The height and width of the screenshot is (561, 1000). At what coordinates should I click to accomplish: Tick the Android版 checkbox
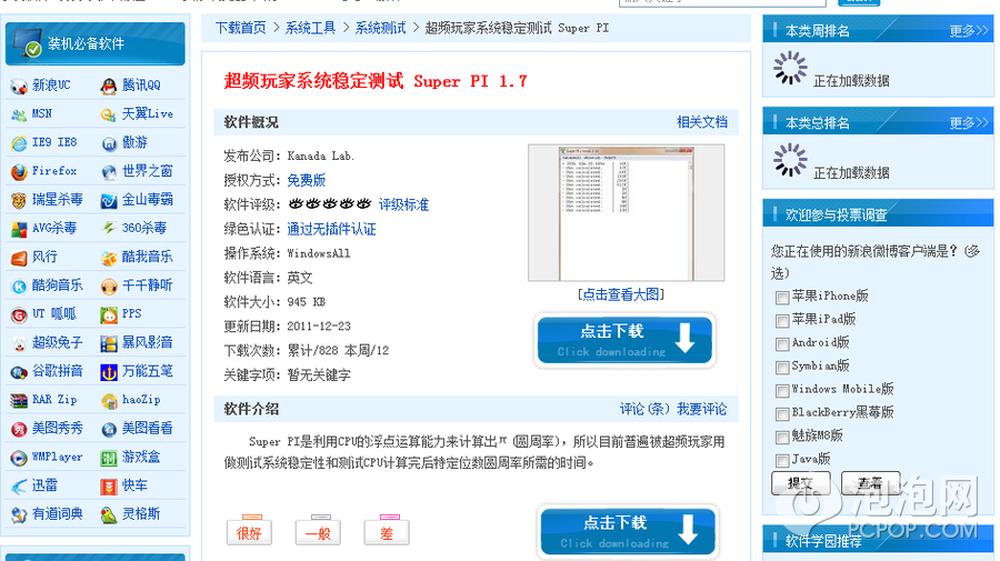(782, 344)
